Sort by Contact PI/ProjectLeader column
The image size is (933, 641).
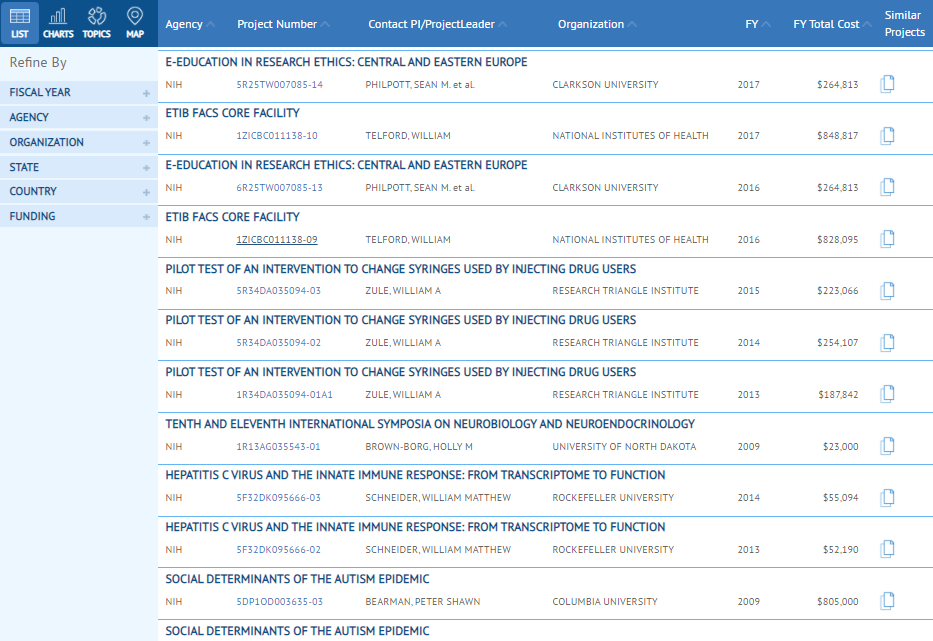tap(437, 24)
